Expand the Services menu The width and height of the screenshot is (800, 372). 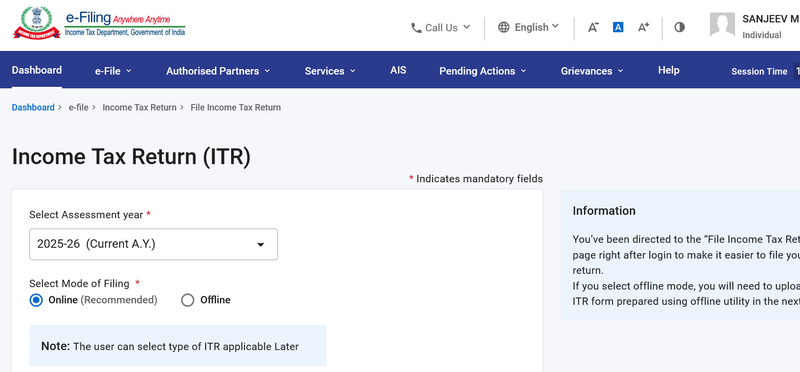330,71
